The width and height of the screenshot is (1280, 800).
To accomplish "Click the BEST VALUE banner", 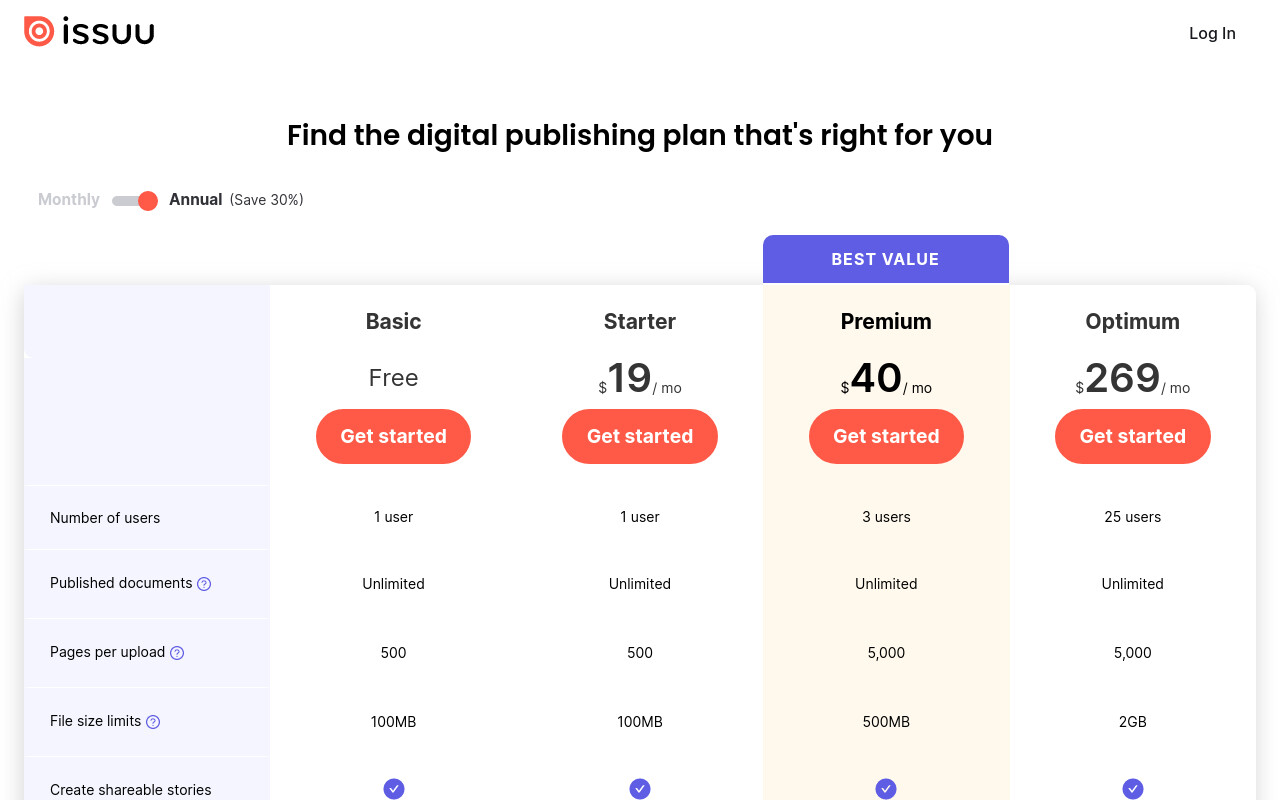I will tap(886, 259).
